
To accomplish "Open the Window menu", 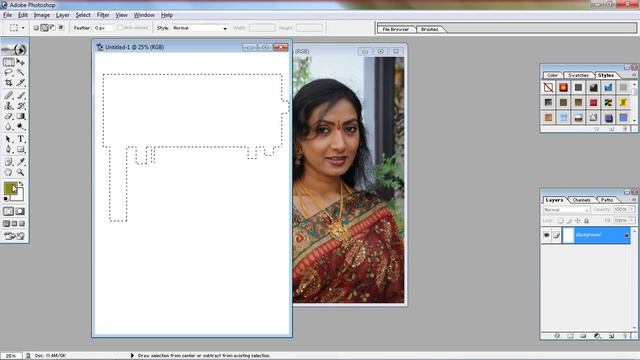I will click(x=144, y=15).
